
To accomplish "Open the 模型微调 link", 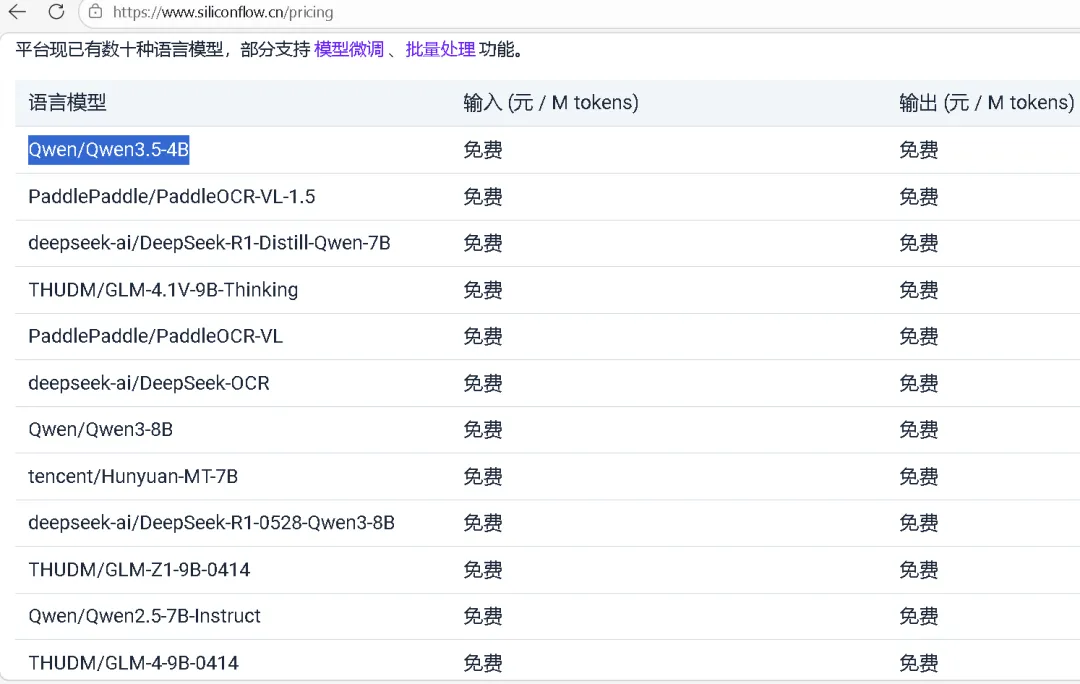I will [349, 50].
